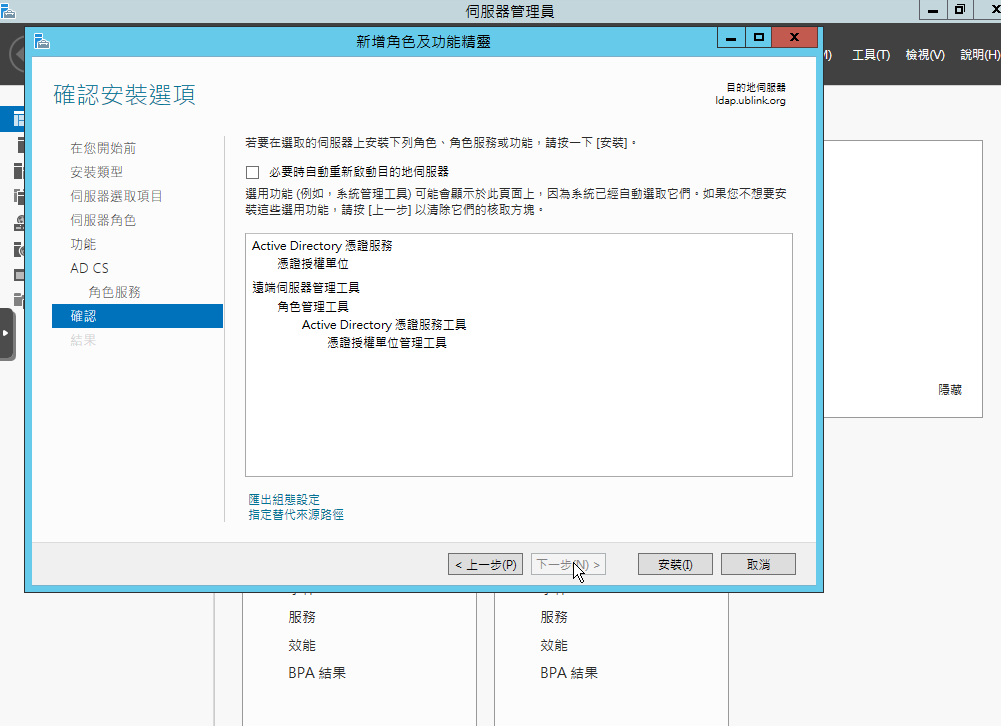This screenshot has width=1001, height=726.
Task: Minimize the Server Manager window
Action: (933, 10)
